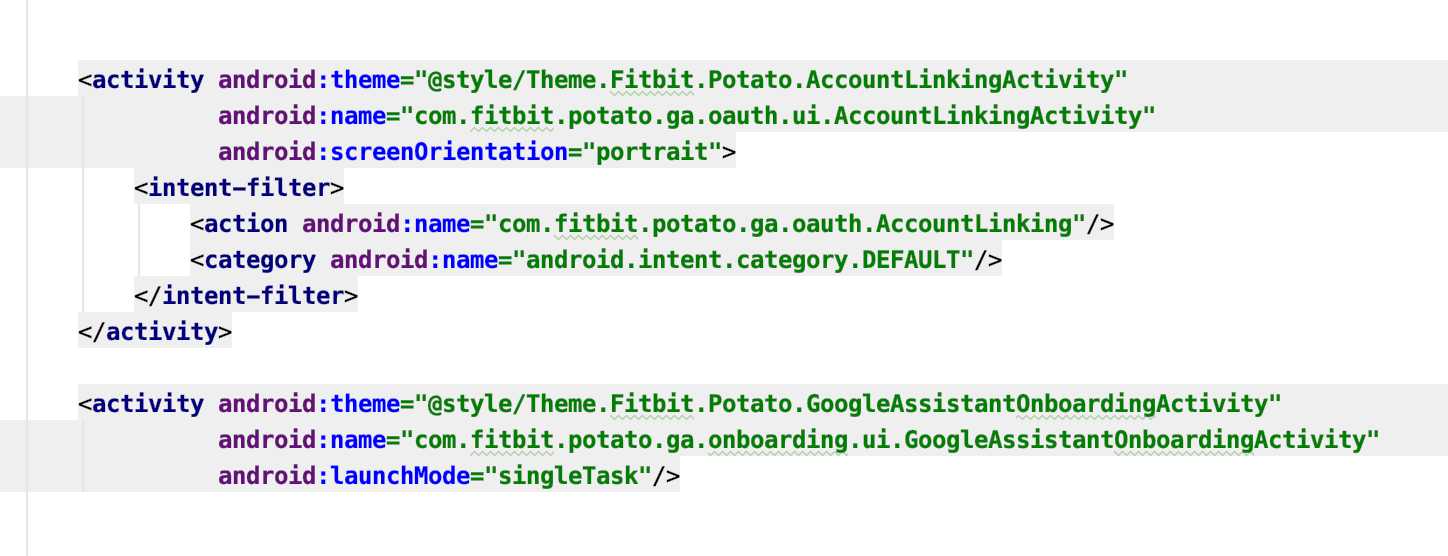Click the android:screenOrientation attribute

click(400, 152)
